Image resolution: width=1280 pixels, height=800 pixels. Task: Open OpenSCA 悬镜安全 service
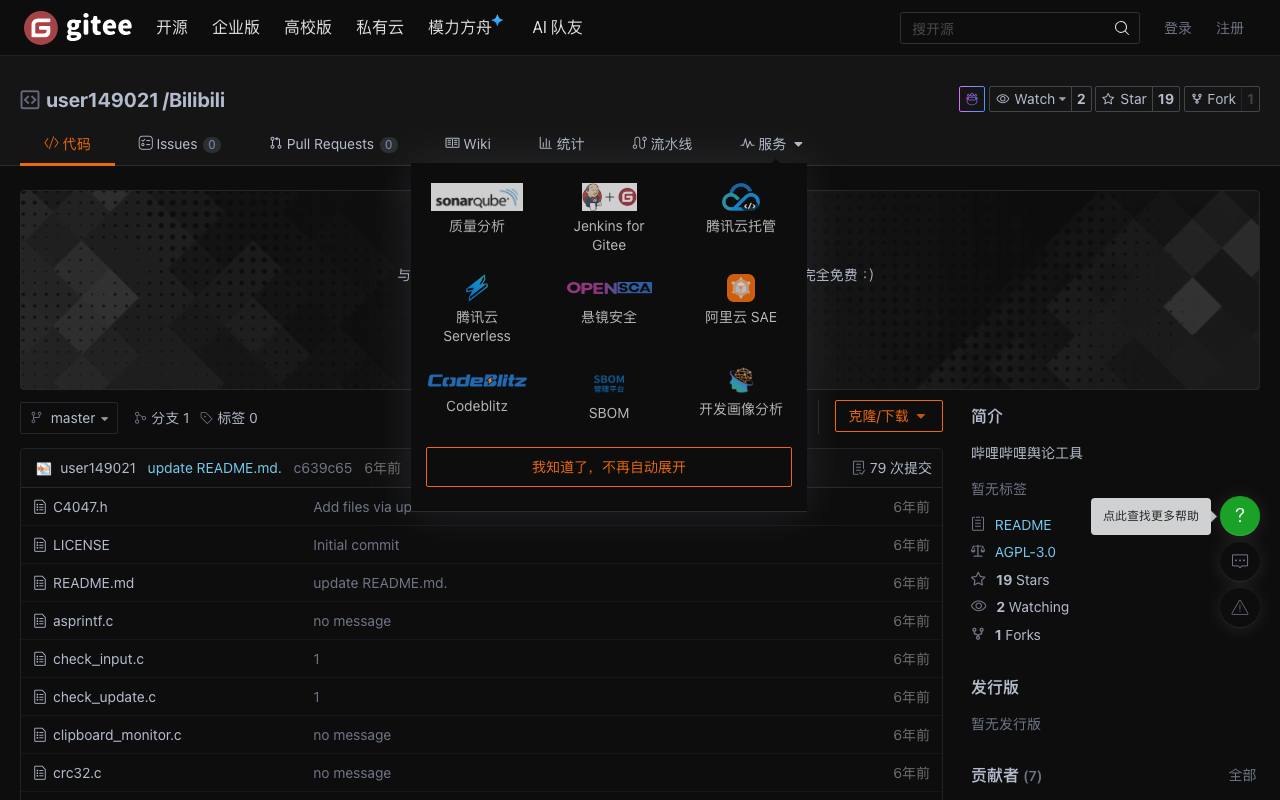[609, 300]
